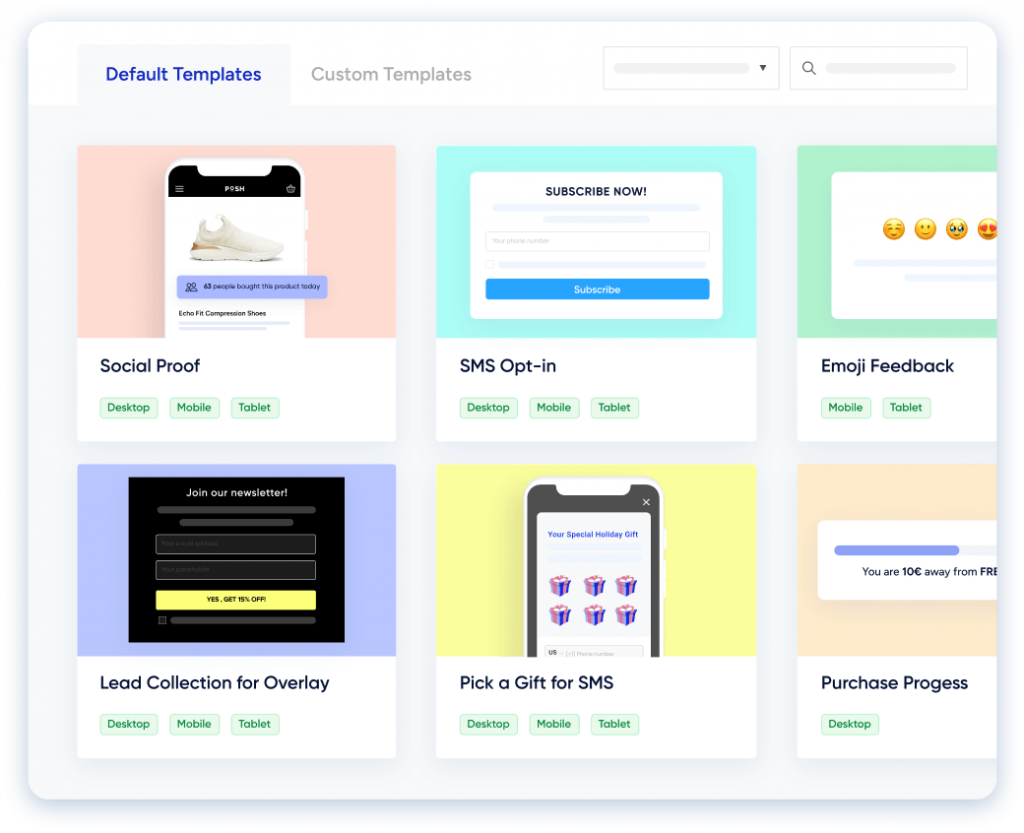Select the heart-eyes emoji in Emoji Feedback
The height and width of the screenshot is (833, 1024).
[988, 229]
